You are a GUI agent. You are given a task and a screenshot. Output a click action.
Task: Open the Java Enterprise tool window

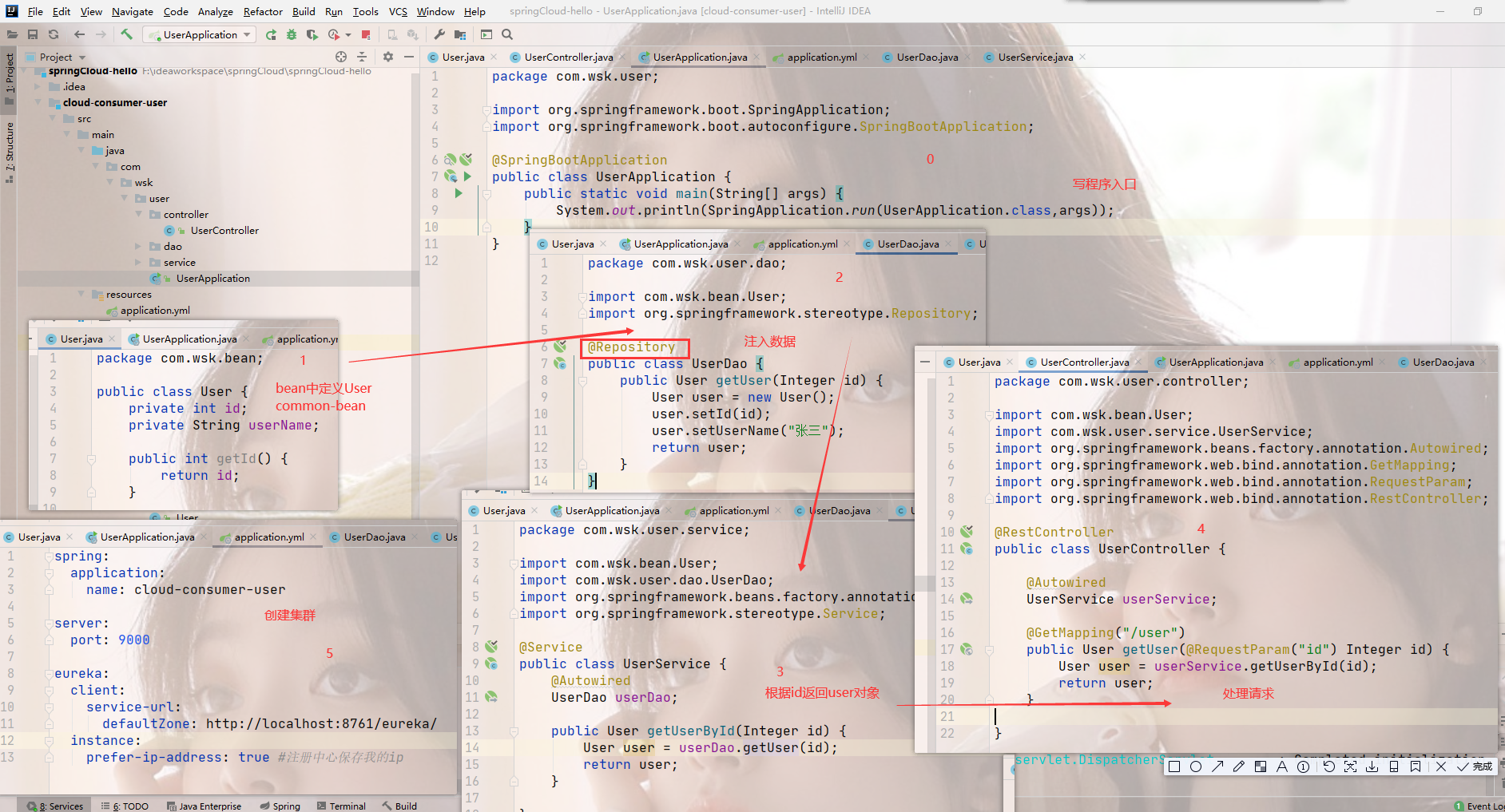[x=204, y=806]
